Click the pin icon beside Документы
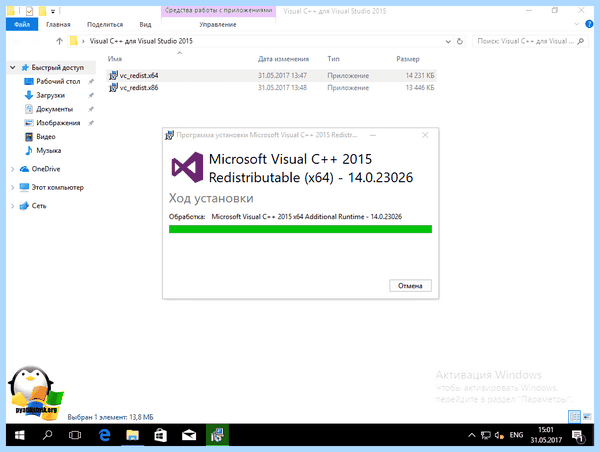Image resolution: width=600 pixels, height=452 pixels. pyautogui.click(x=91, y=109)
